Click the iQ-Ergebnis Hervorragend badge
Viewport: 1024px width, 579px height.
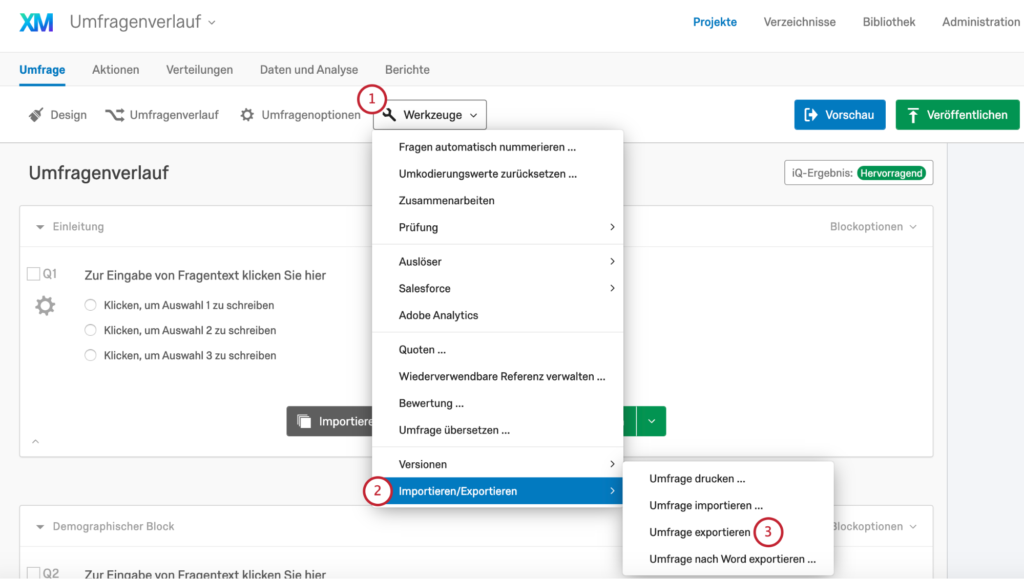891,173
